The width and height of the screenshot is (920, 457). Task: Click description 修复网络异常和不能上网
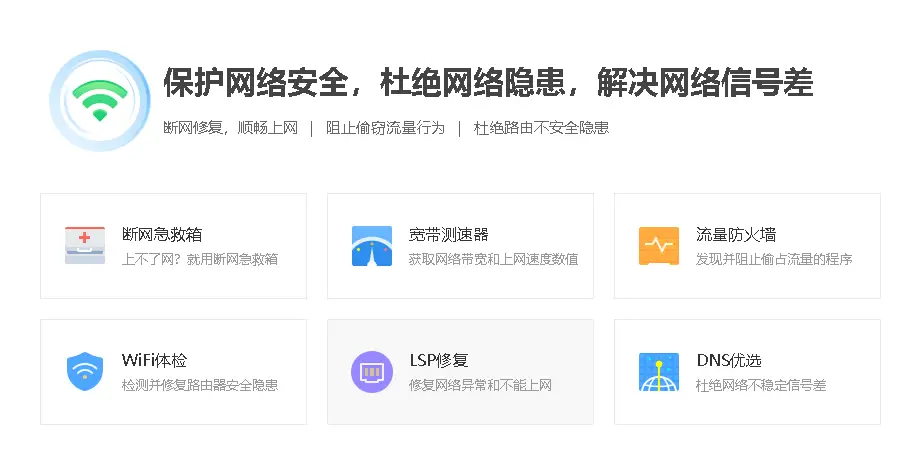(x=480, y=385)
